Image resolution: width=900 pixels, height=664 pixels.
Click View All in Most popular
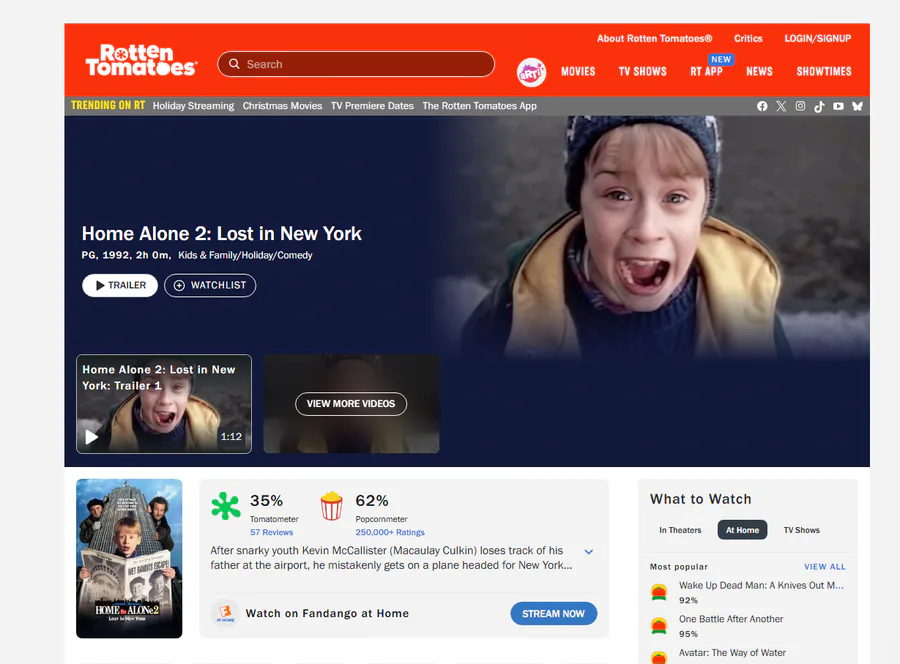(x=825, y=567)
